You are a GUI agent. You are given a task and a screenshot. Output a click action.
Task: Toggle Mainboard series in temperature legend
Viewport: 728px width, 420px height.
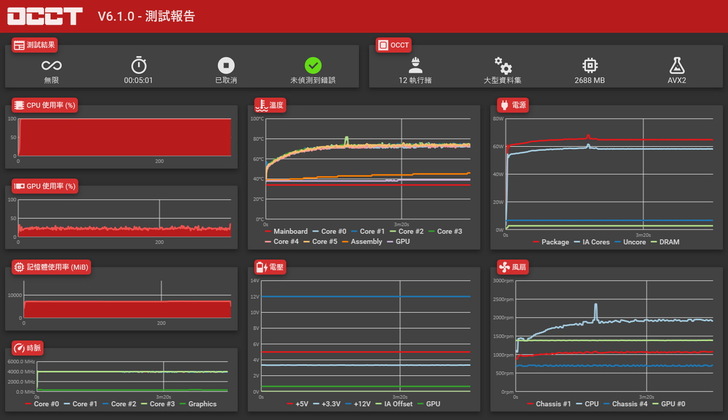[286, 231]
